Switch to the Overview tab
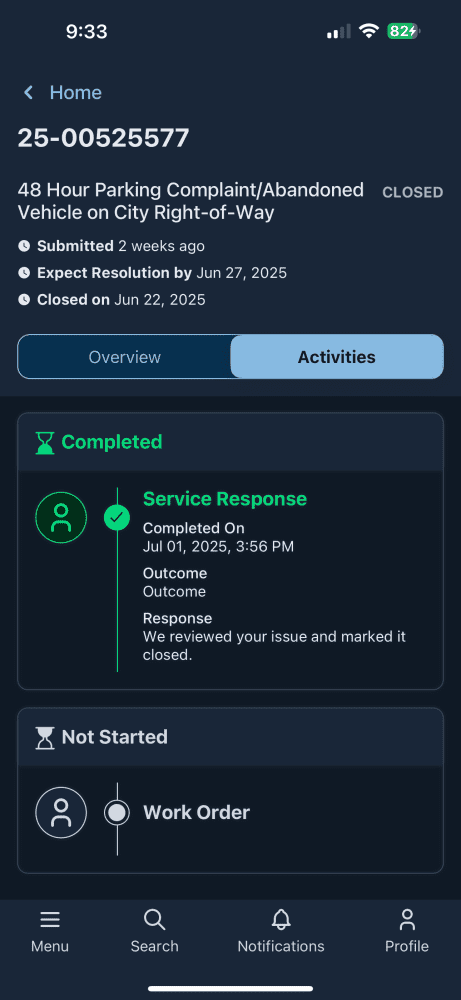Image resolution: width=461 pixels, height=1000 pixels. [x=124, y=357]
